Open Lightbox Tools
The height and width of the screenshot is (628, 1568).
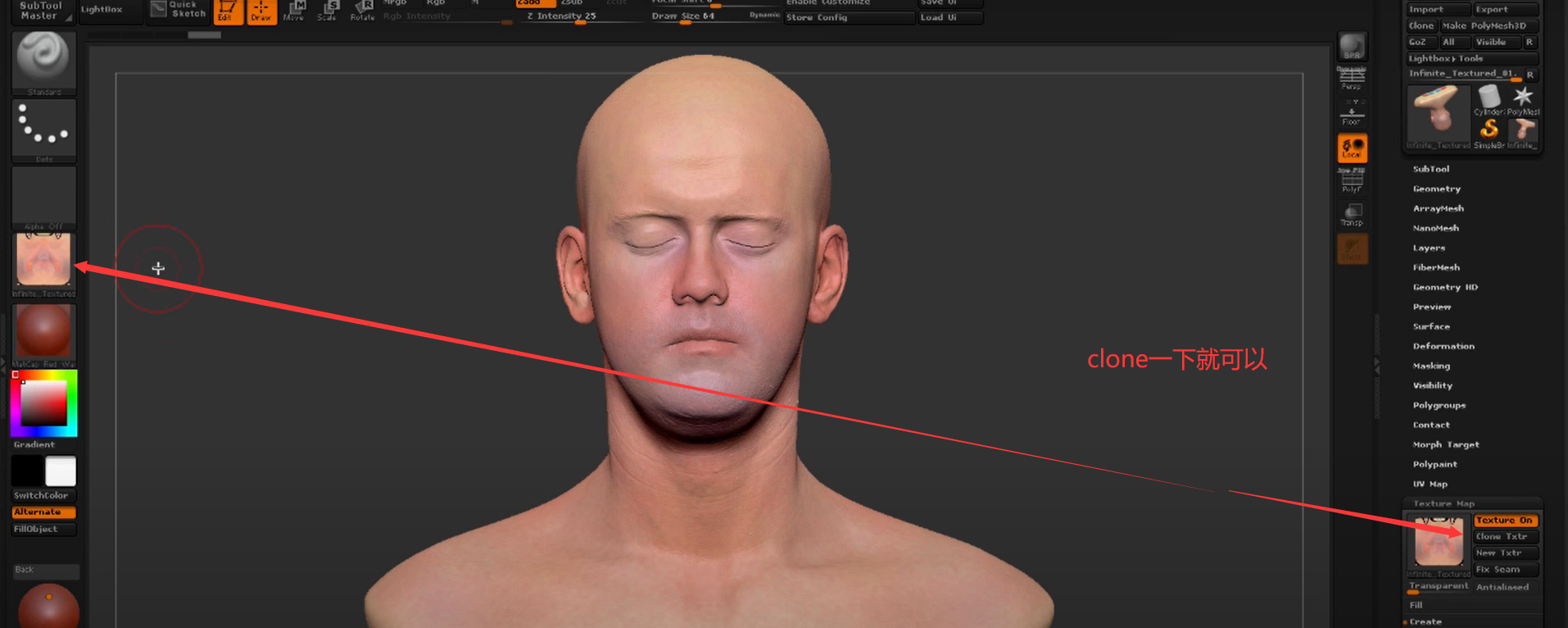[x=1473, y=59]
